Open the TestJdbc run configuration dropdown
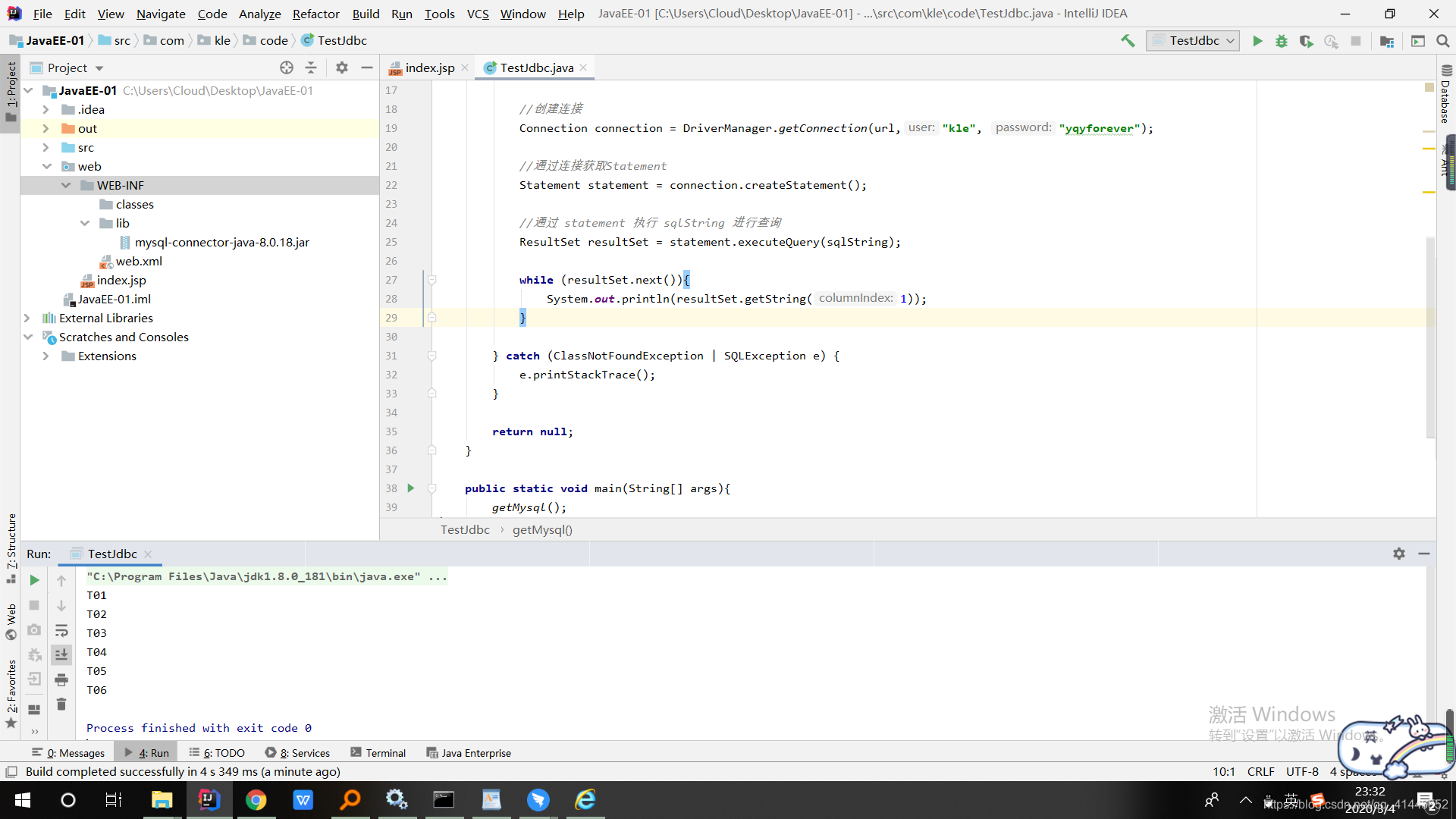1456x819 pixels. (1193, 41)
